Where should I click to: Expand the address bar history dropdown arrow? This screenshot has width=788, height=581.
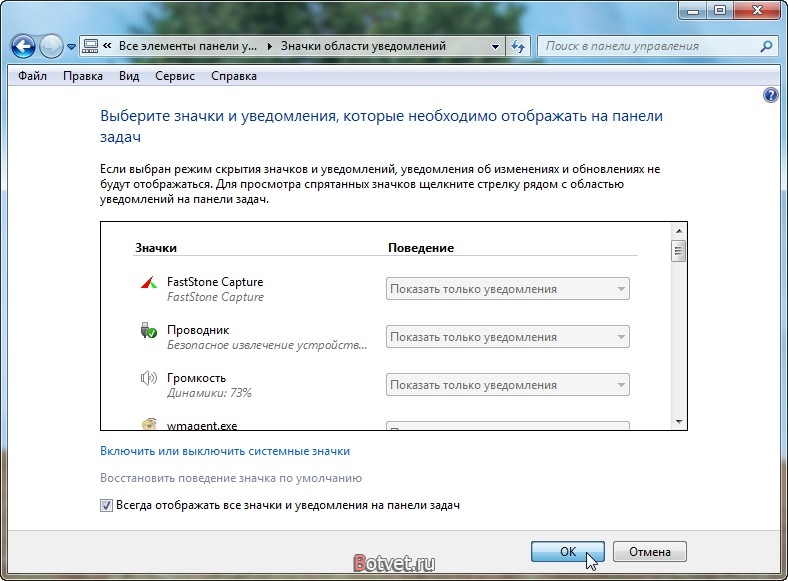496,46
